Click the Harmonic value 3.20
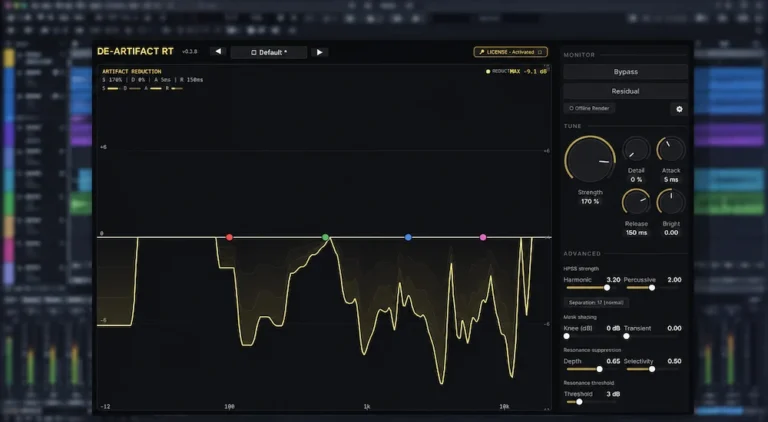768x422 pixels. click(613, 280)
